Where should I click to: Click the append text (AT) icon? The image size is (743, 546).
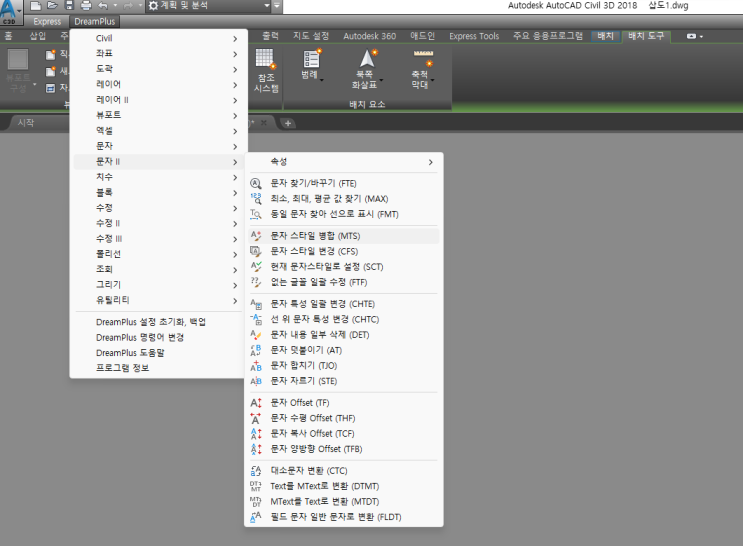pos(256,350)
